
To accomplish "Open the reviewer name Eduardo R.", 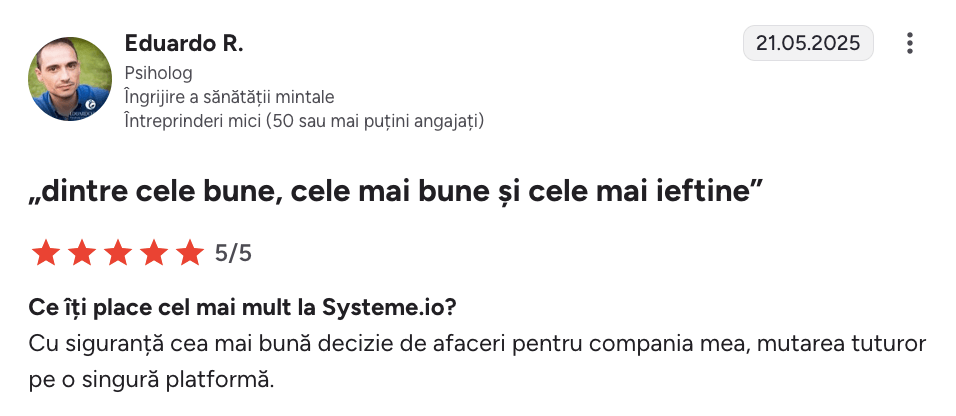I will point(184,44).
